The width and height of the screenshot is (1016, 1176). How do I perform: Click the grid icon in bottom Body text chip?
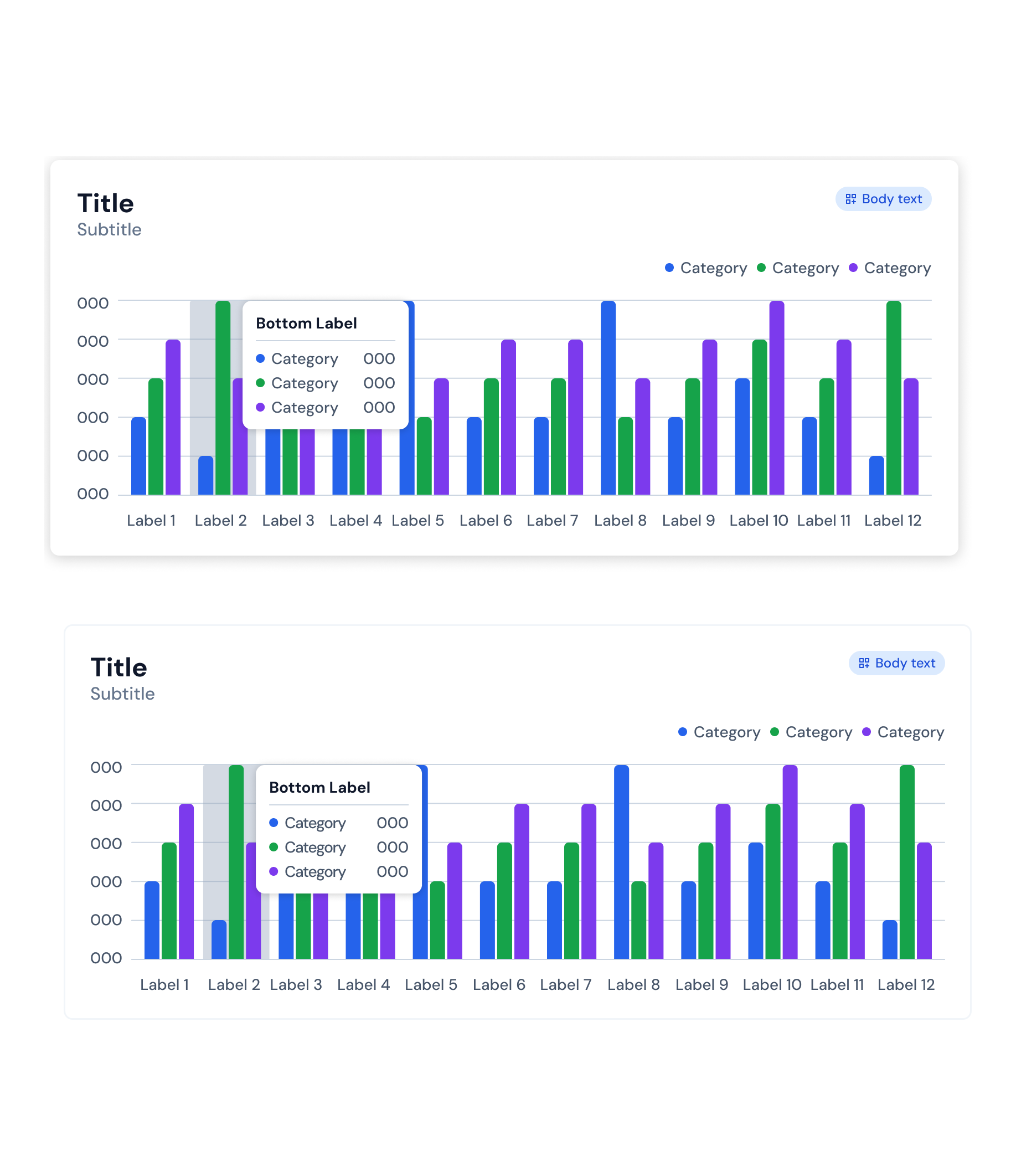863,663
